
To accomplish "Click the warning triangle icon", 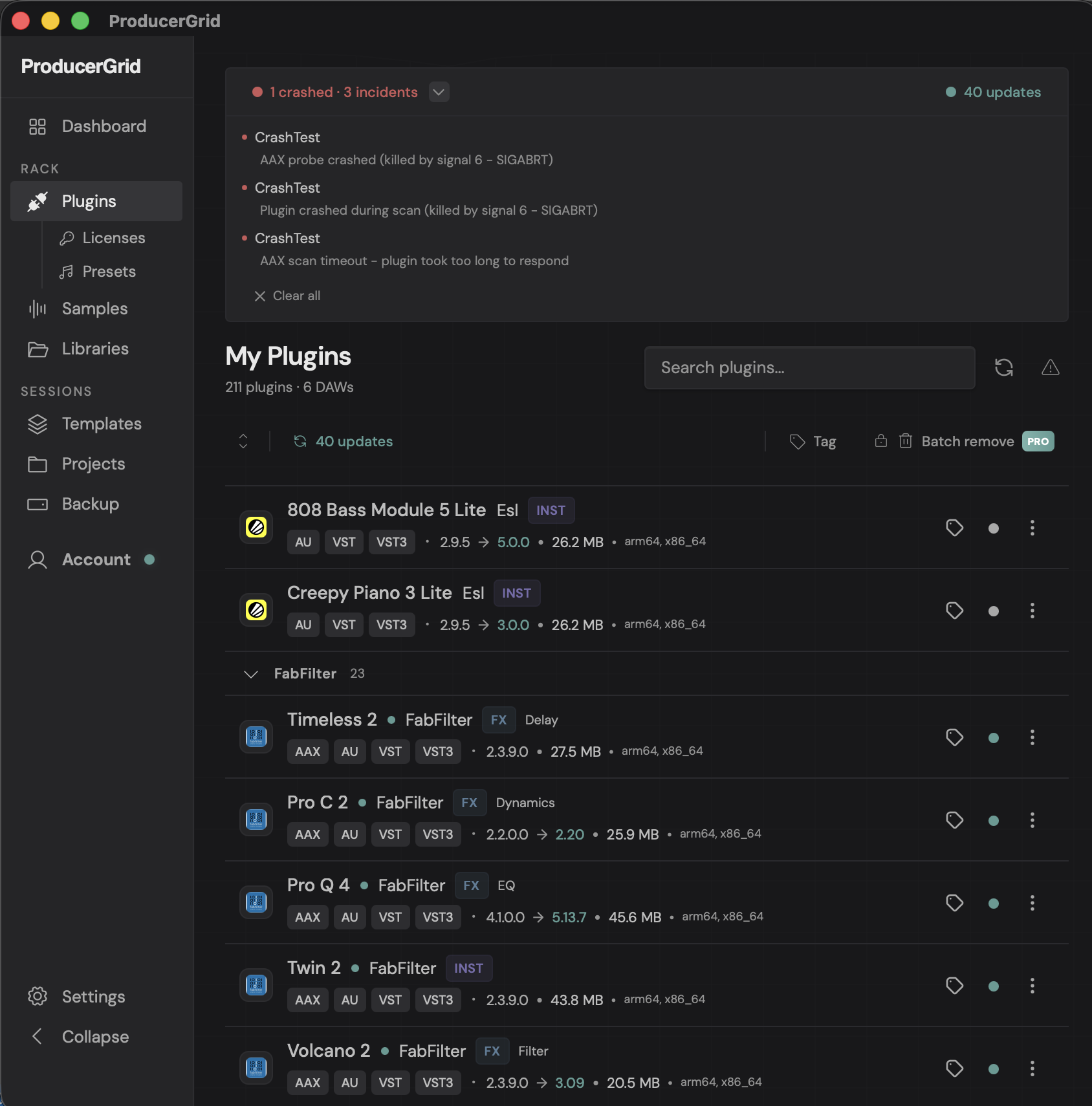I will [x=1051, y=367].
